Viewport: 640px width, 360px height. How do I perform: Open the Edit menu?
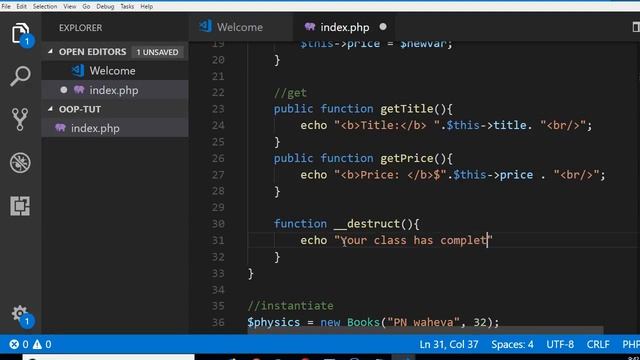(21, 6)
